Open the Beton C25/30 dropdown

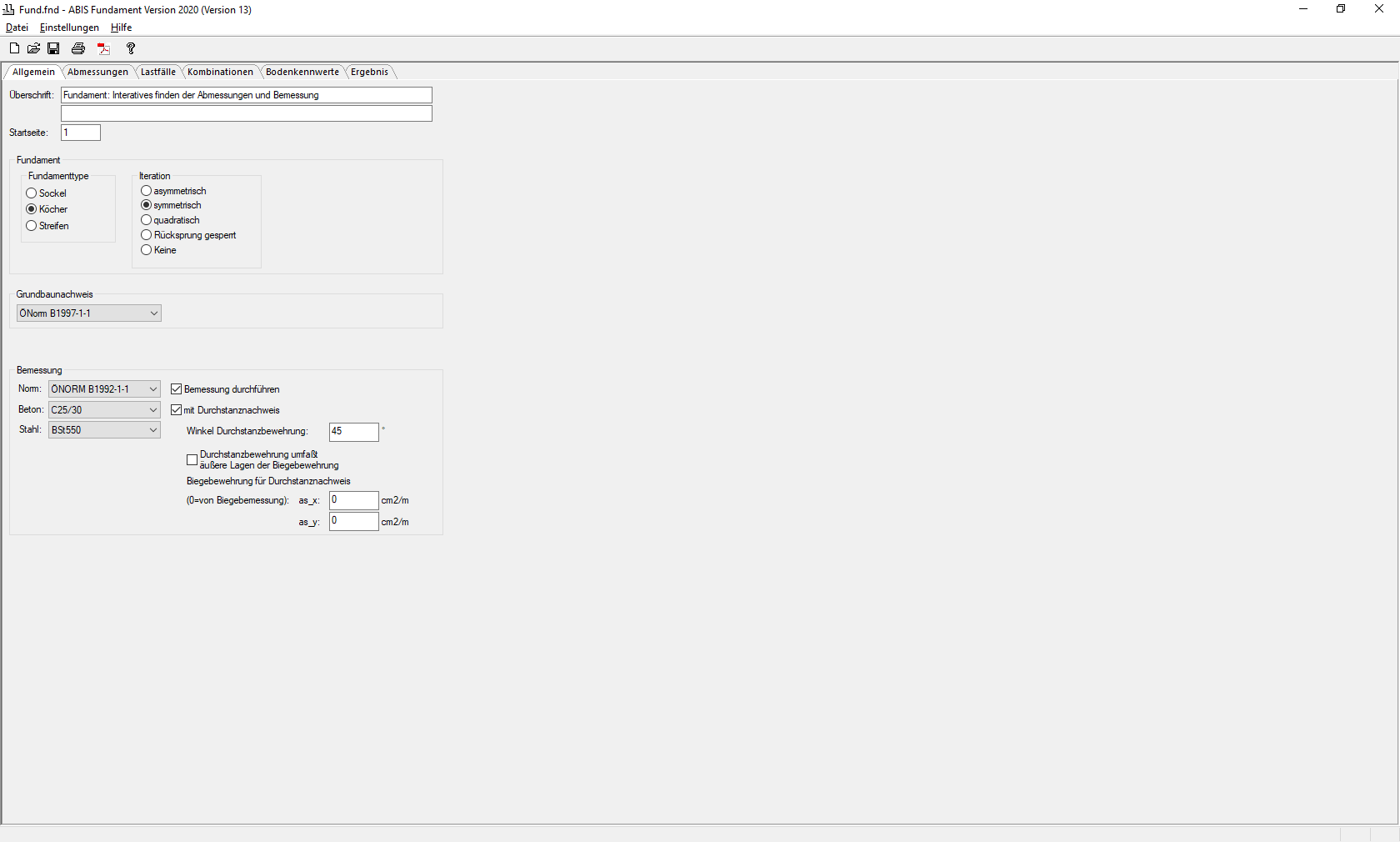click(x=104, y=410)
